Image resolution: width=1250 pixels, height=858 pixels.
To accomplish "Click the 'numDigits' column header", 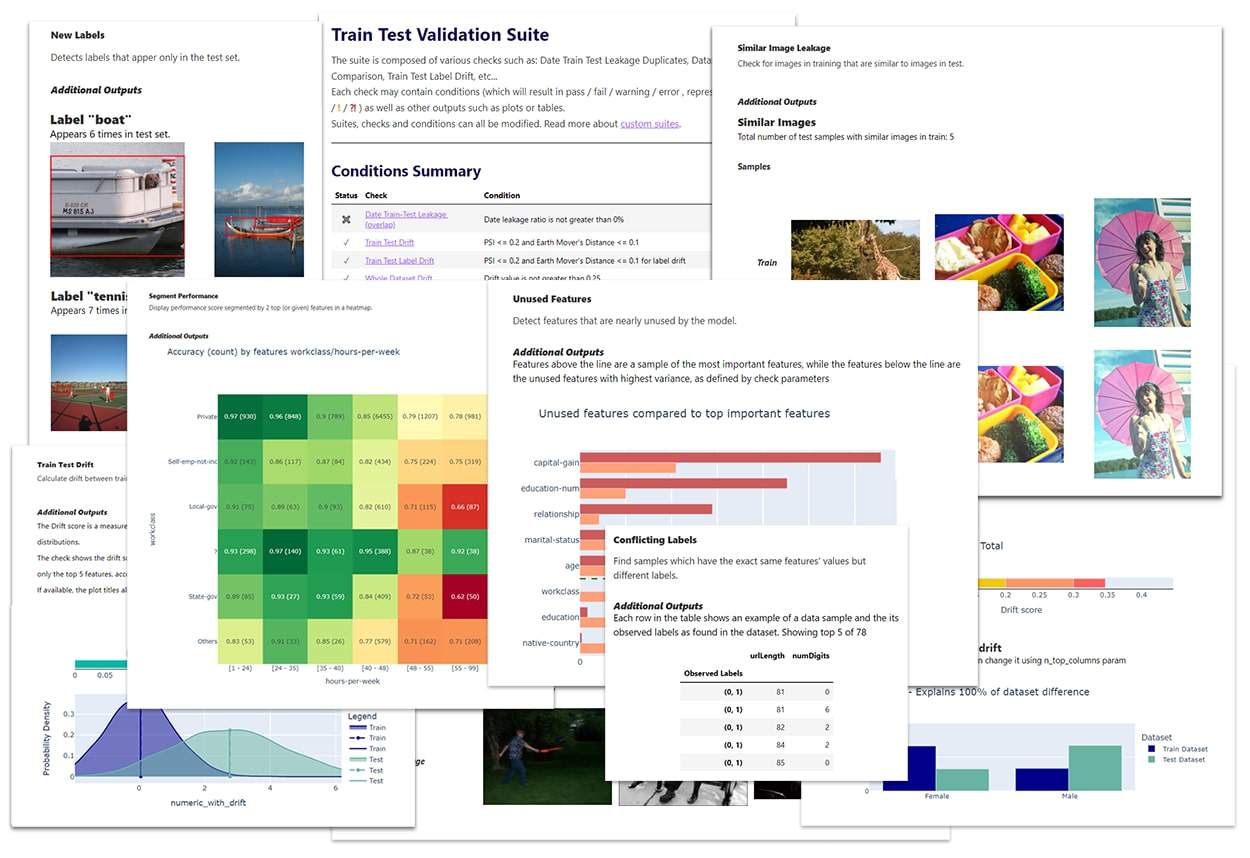I will click(810, 656).
